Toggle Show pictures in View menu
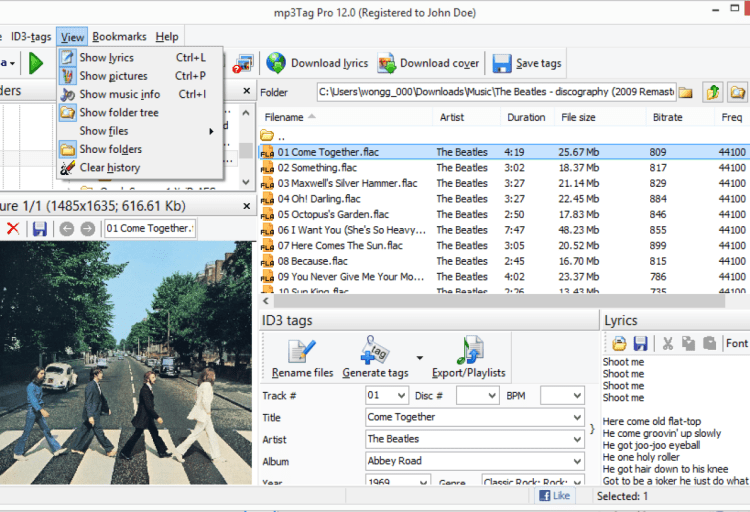Image resolution: width=750 pixels, height=512 pixels. tap(113, 76)
